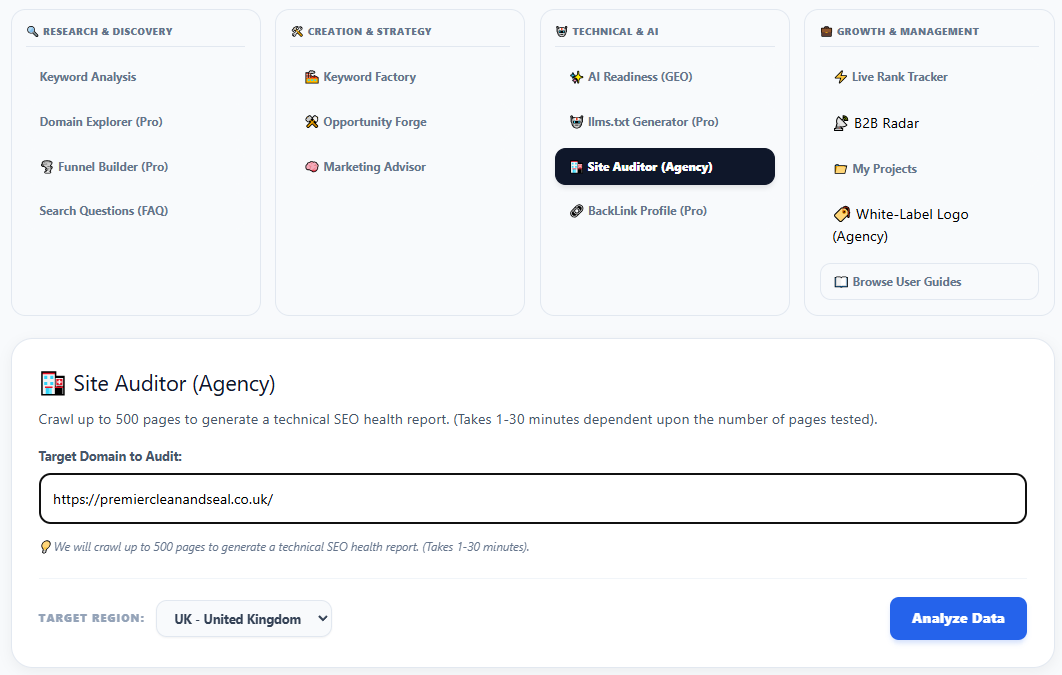Select Keyword Factory text label
1062x675 pixels.
click(370, 77)
